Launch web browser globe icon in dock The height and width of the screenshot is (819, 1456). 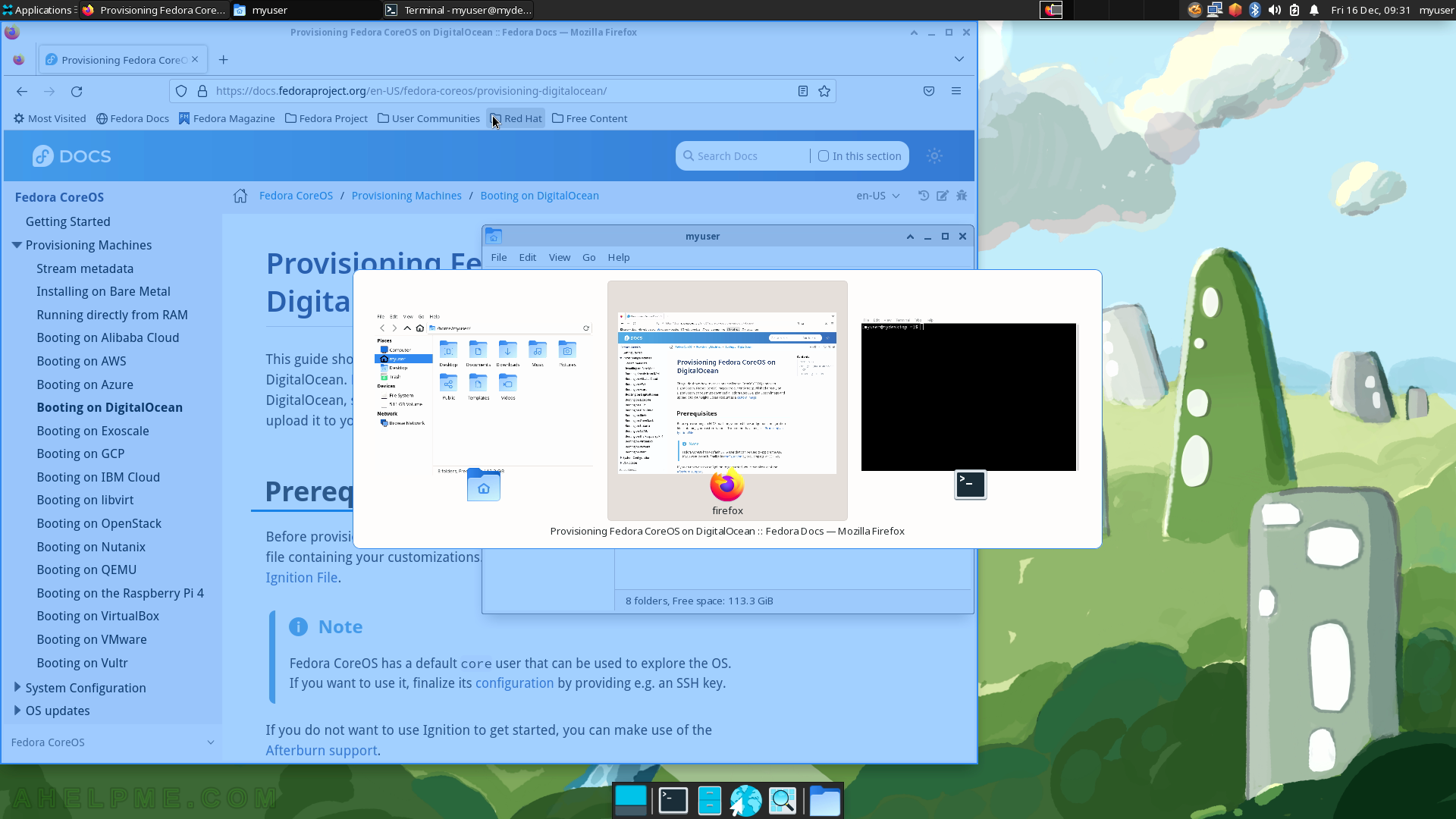point(746,801)
